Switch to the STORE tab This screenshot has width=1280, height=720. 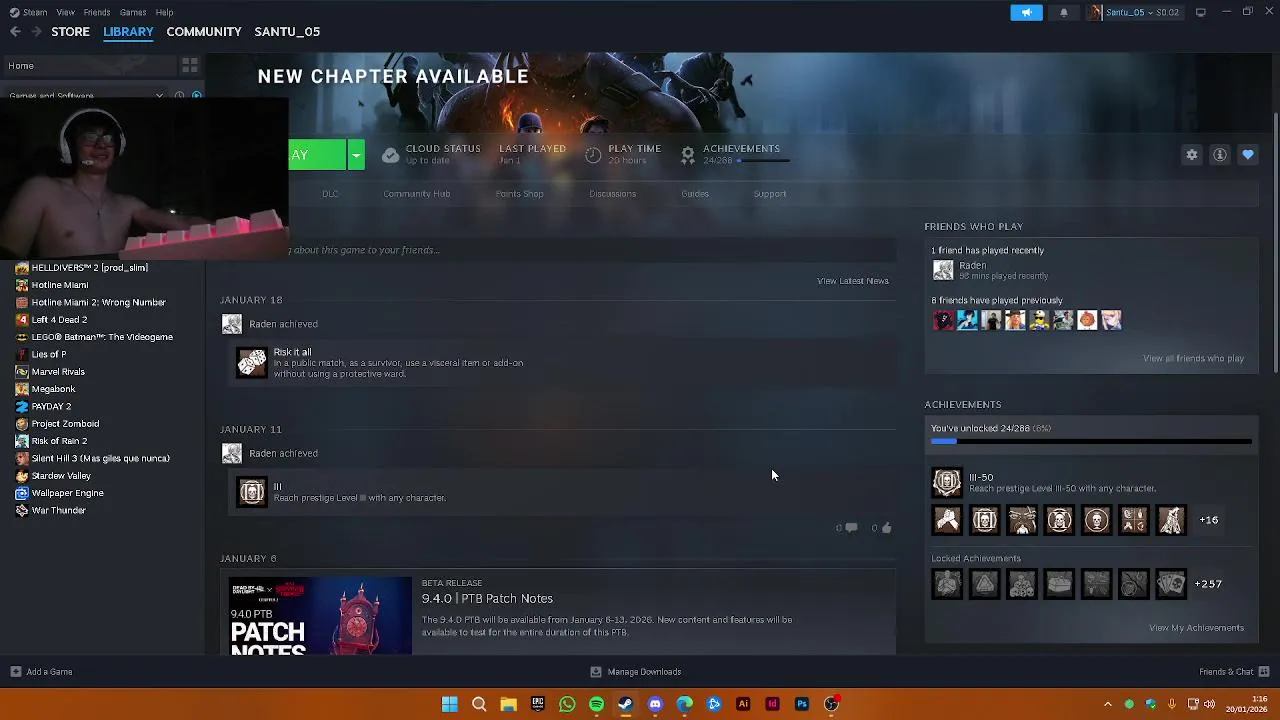click(x=70, y=32)
